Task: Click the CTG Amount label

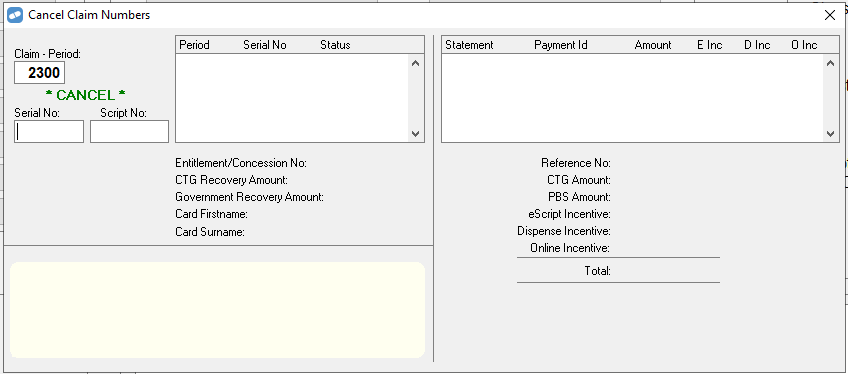Action: point(579,180)
